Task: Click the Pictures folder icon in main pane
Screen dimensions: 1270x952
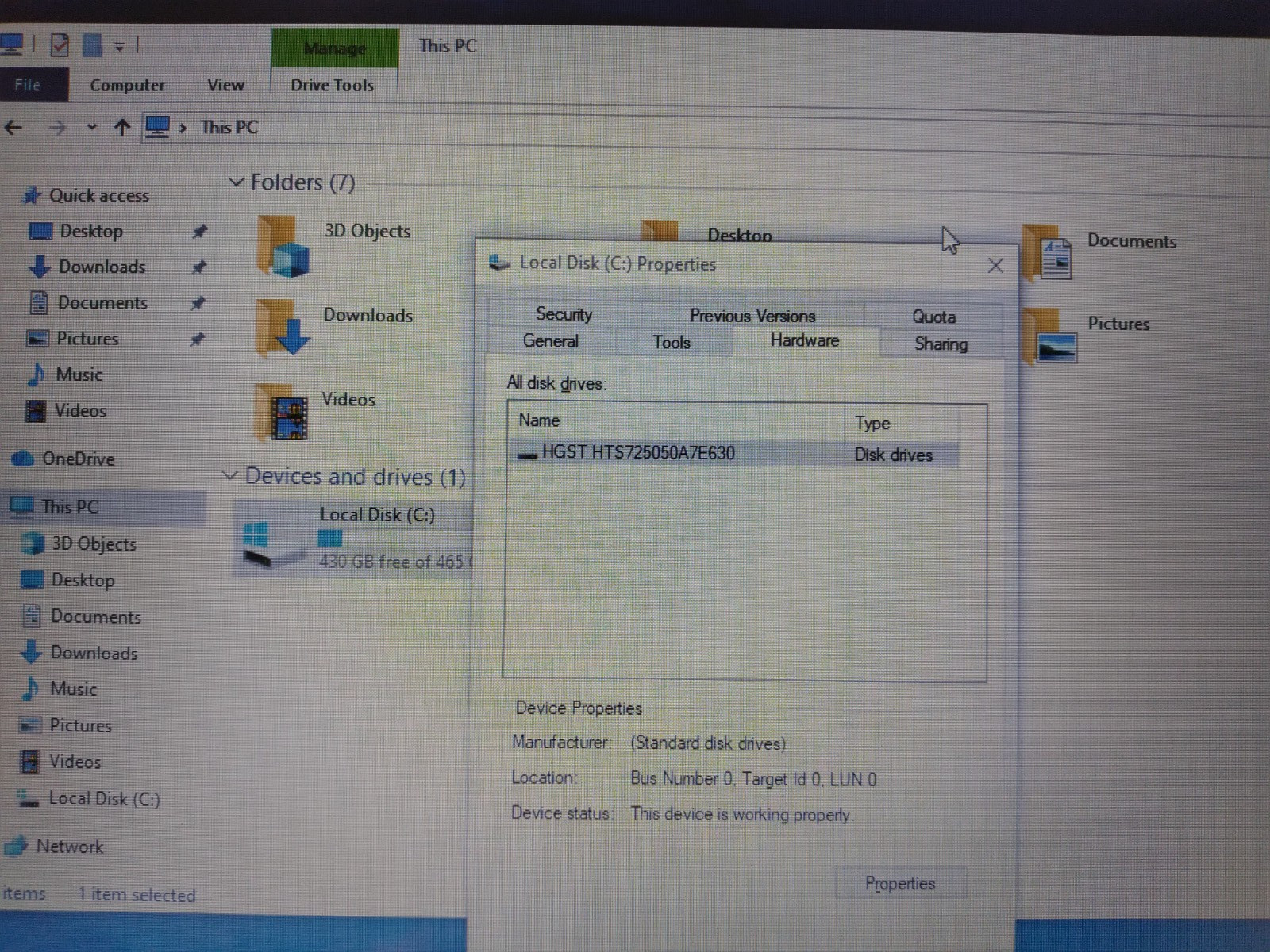Action: click(x=1050, y=337)
